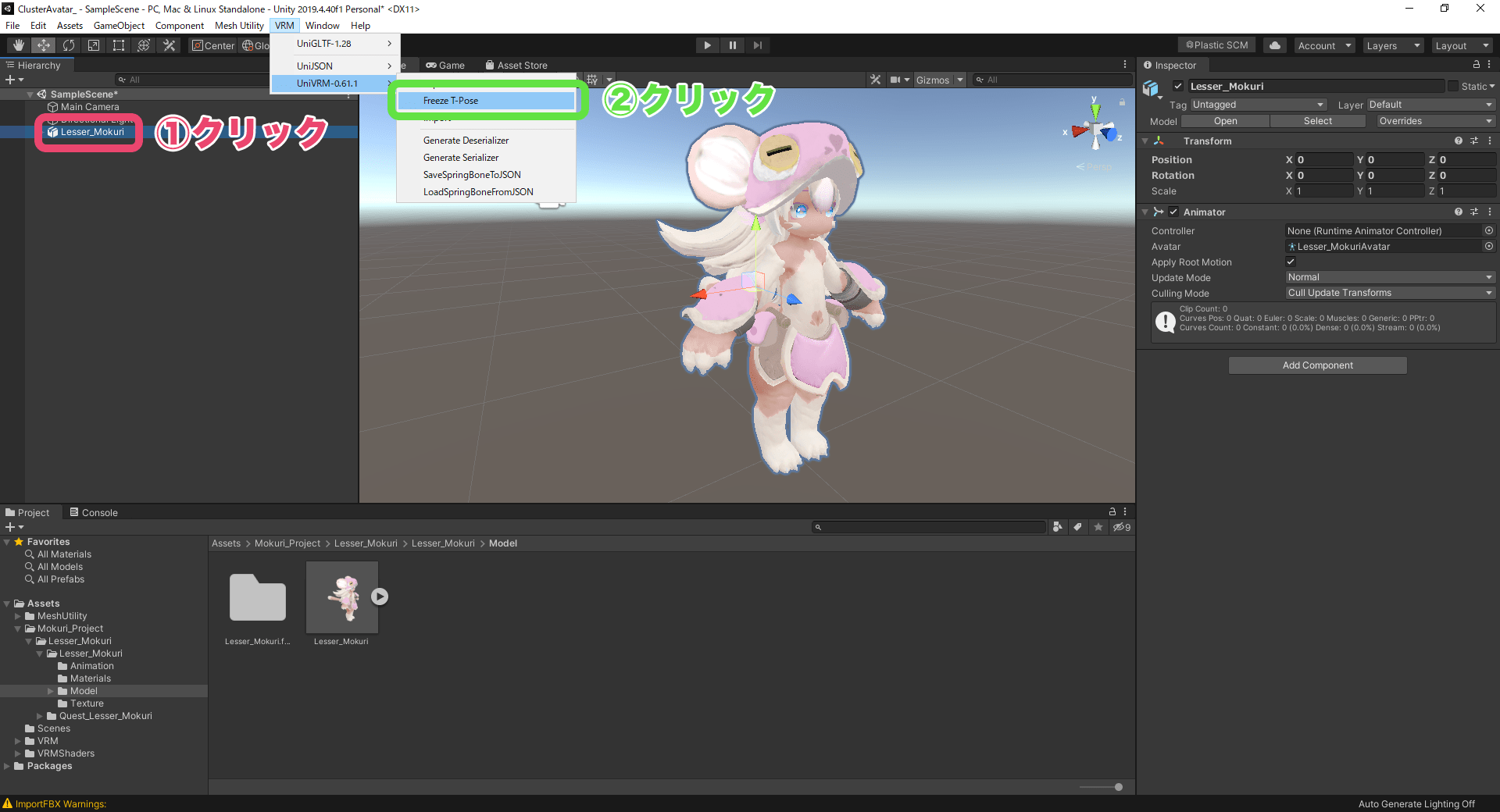
Task: Click the cloud services icon in the toolbar
Action: (x=1274, y=45)
